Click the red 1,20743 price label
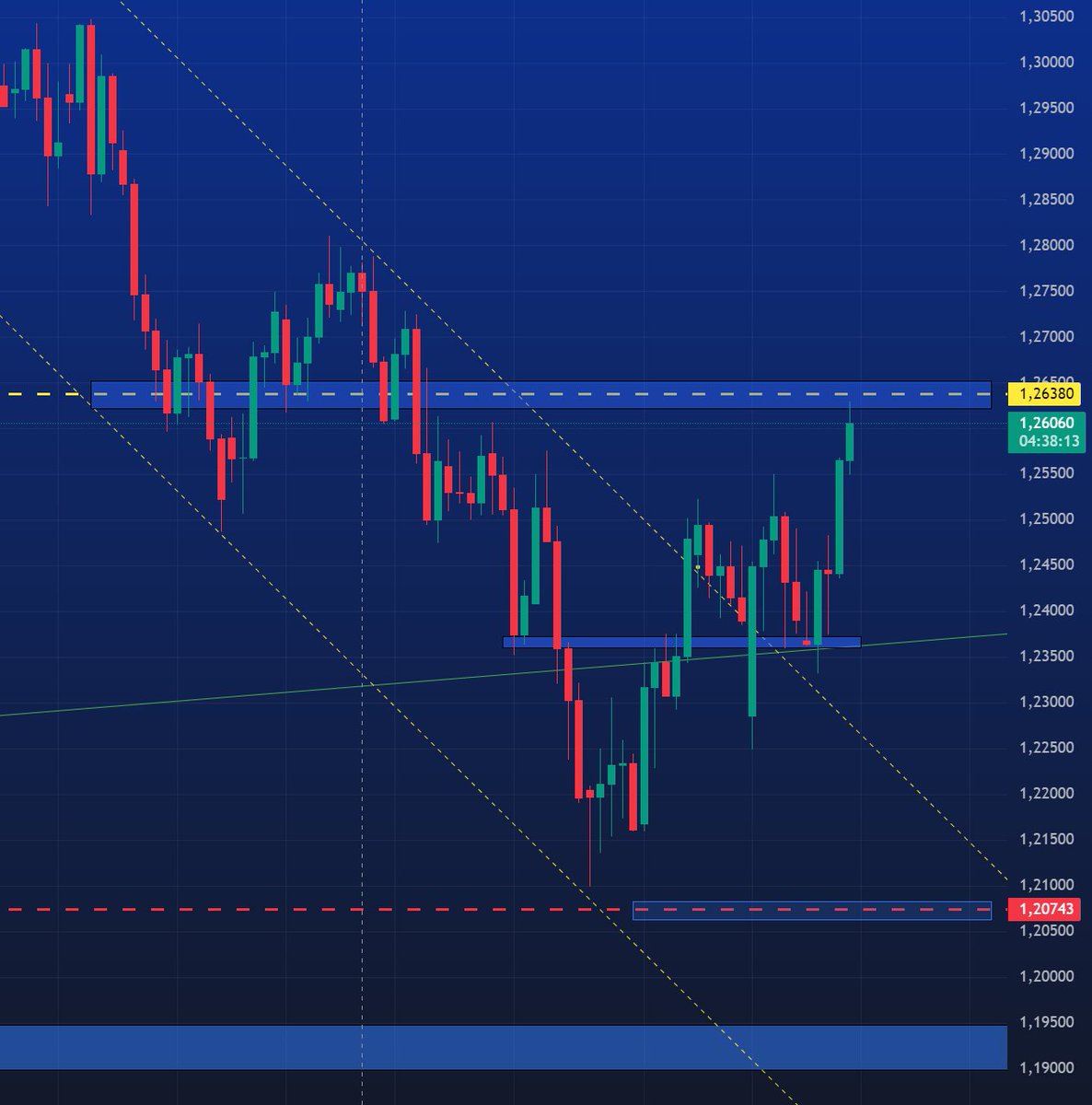The height and width of the screenshot is (1105, 1092). [x=1046, y=910]
